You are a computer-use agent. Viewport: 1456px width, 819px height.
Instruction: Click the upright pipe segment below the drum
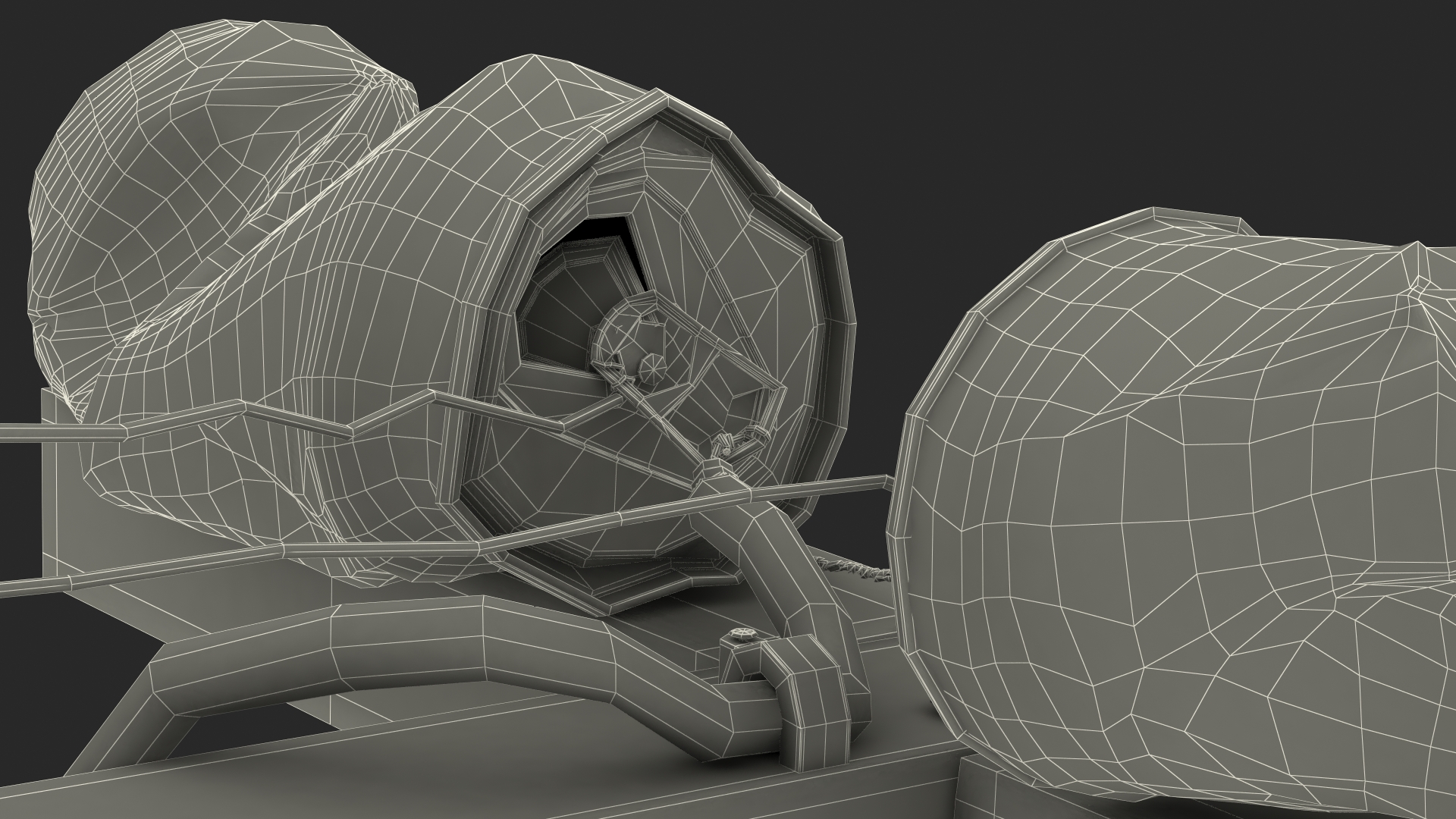click(x=781, y=561)
